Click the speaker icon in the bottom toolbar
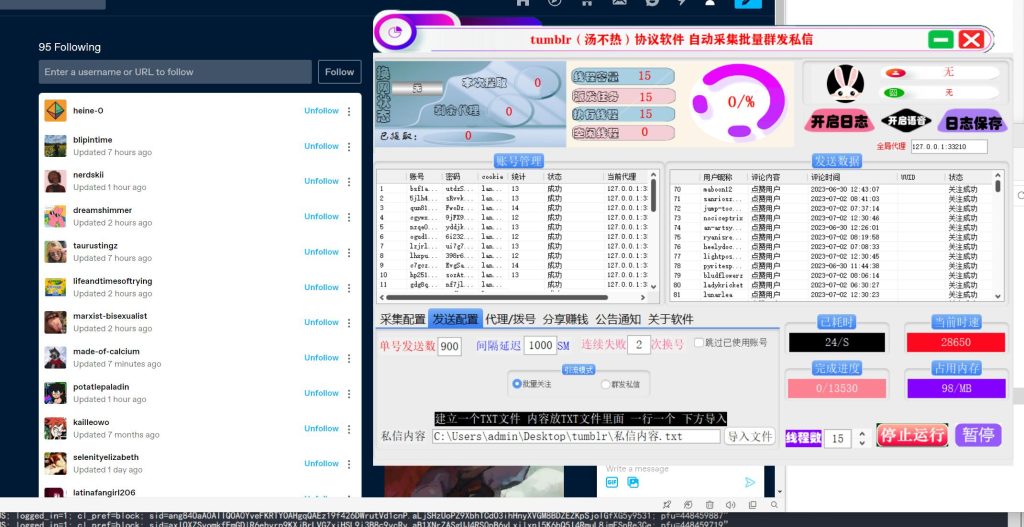The width and height of the screenshot is (1024, 527). pos(731,505)
